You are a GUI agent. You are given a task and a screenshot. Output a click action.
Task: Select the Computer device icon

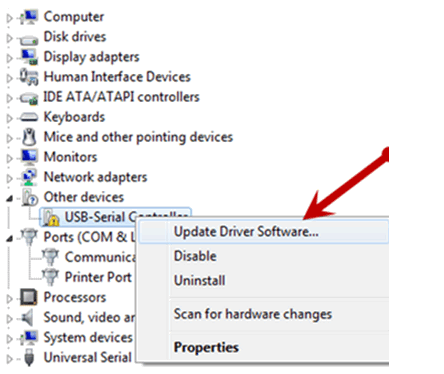29,17
